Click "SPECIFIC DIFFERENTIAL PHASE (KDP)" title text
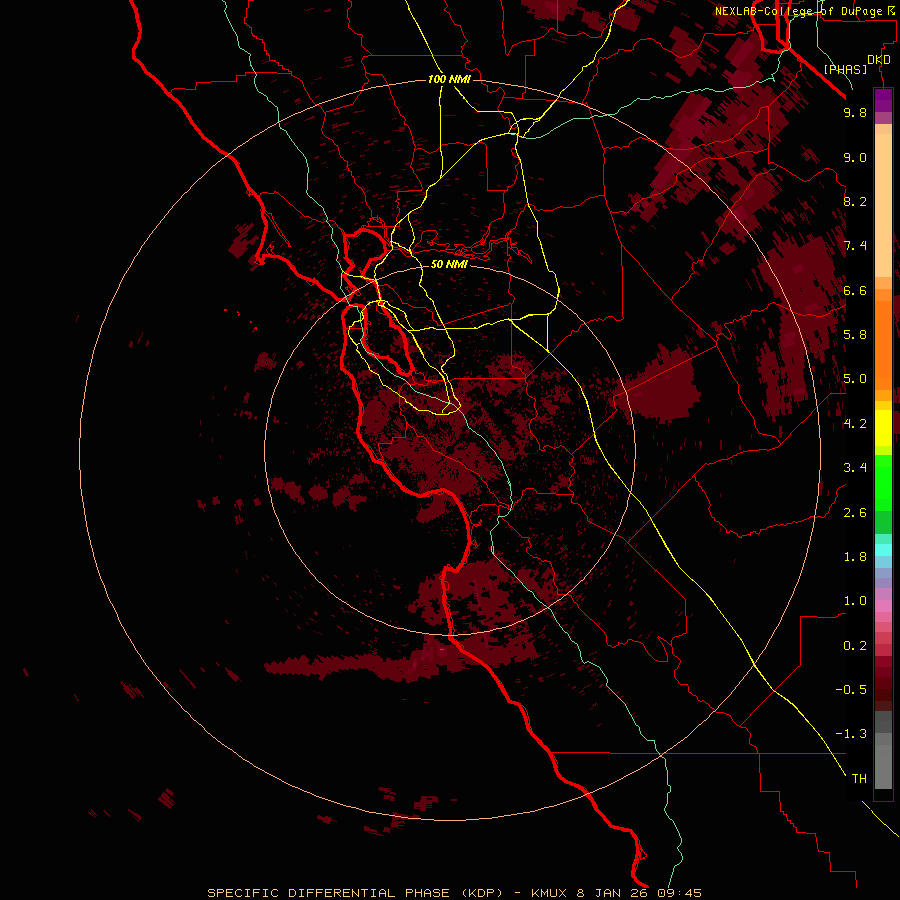The image size is (900, 900). pos(357,893)
